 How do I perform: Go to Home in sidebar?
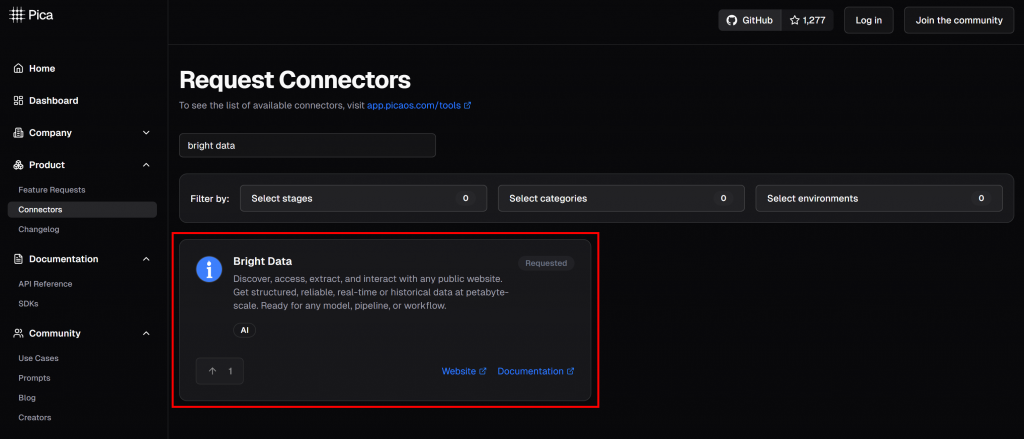coord(42,69)
